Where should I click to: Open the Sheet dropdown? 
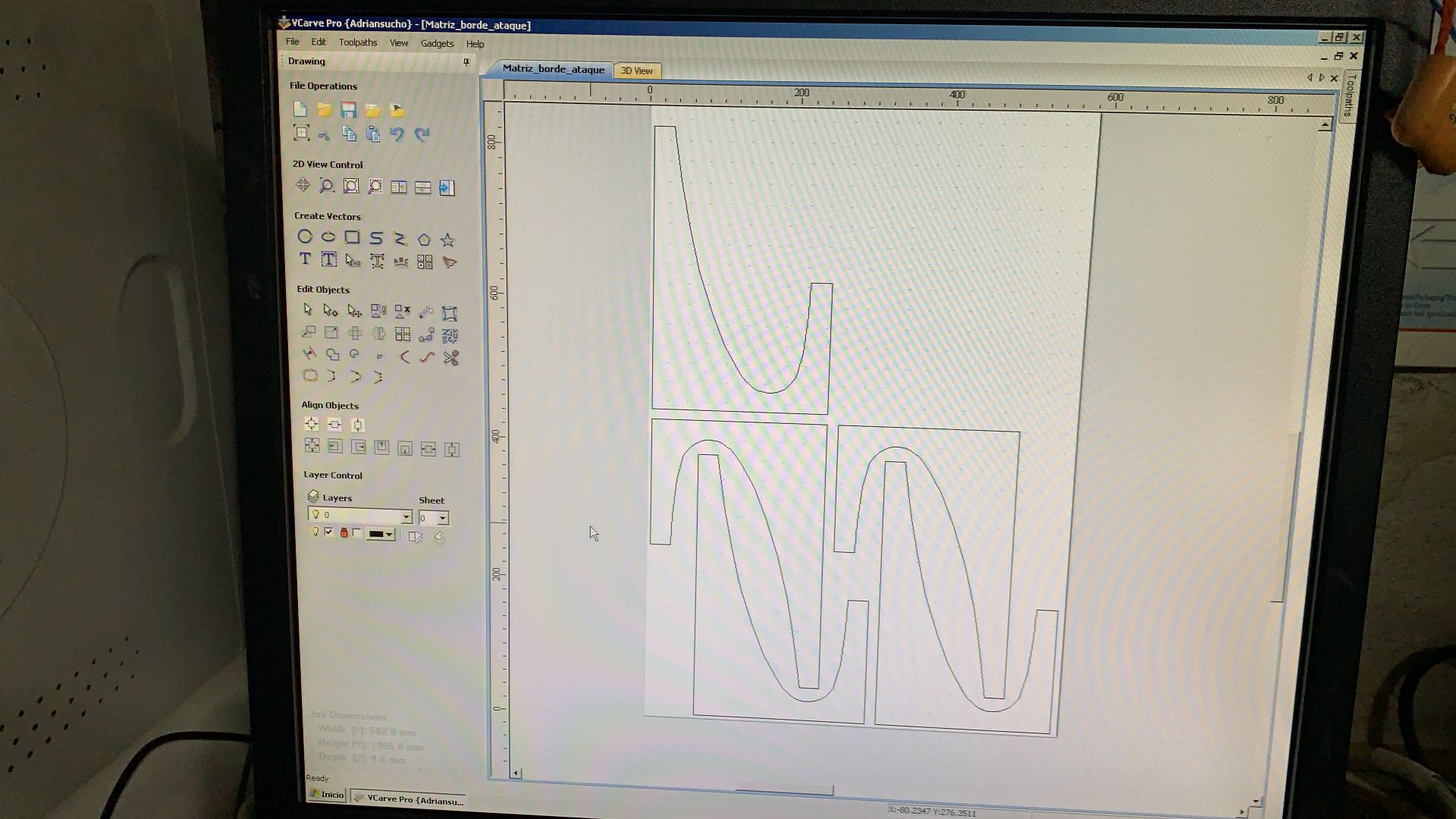(443, 519)
